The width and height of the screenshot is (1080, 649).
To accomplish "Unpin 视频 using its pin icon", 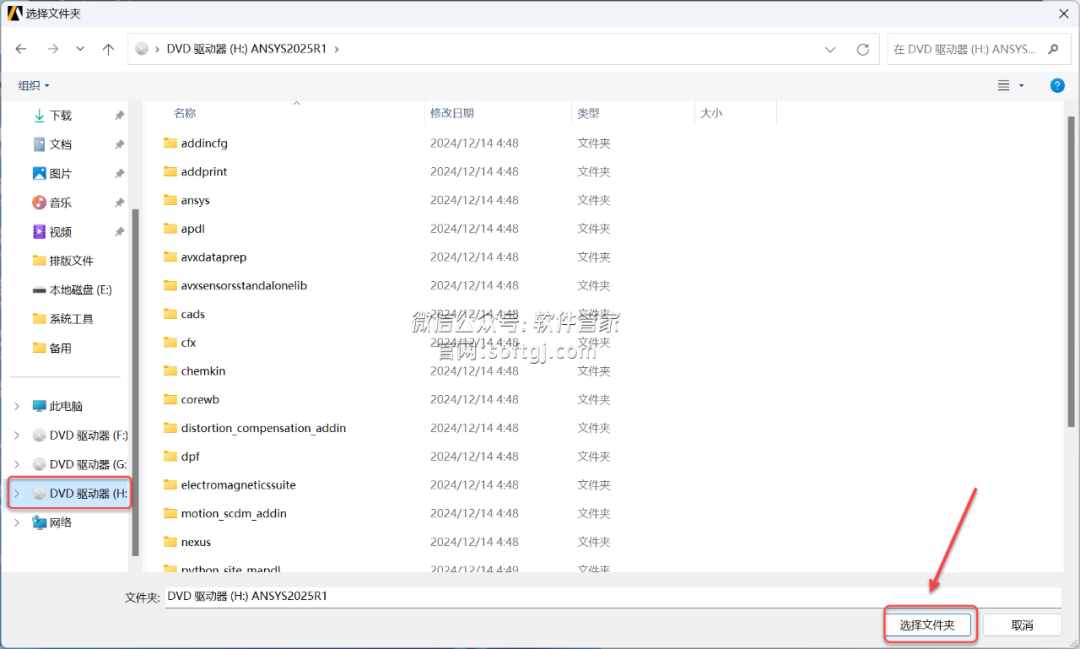I will 119,231.
